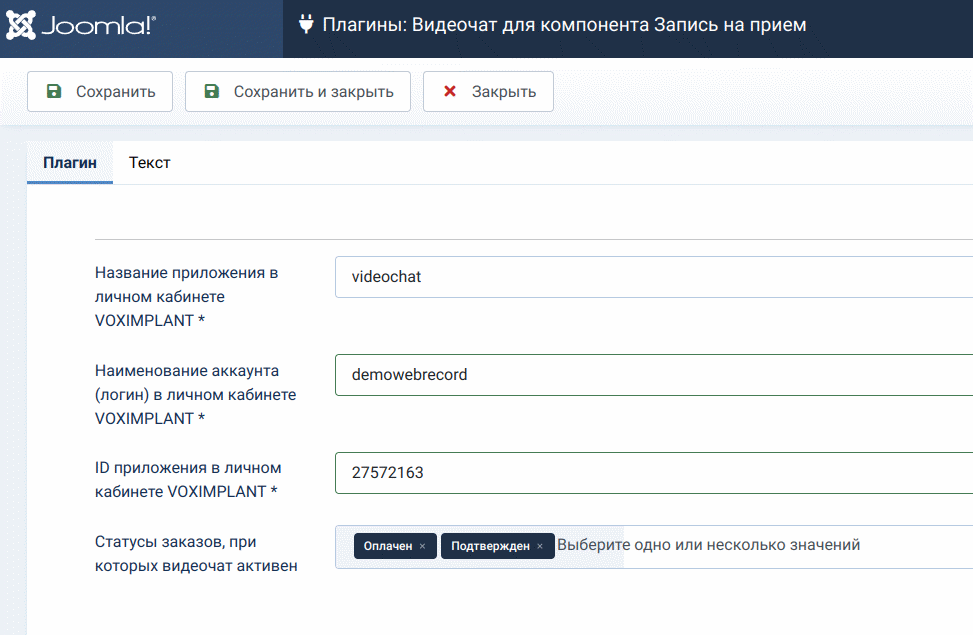Select the Оплачен tag text

point(388,546)
